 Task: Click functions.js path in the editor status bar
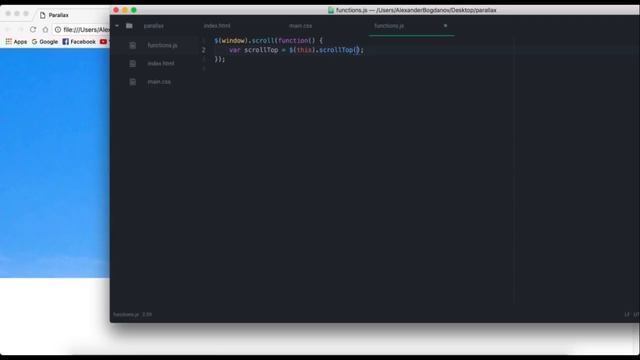pos(126,315)
